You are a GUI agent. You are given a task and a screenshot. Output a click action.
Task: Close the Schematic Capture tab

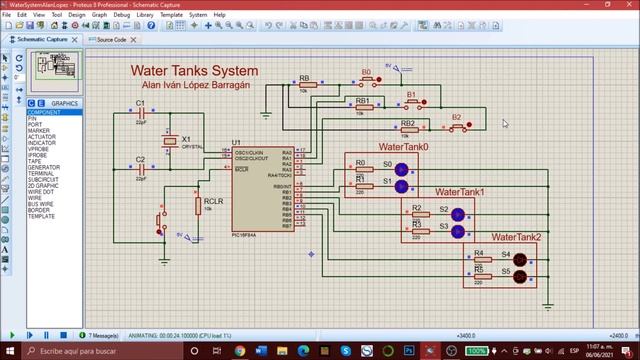(75, 40)
